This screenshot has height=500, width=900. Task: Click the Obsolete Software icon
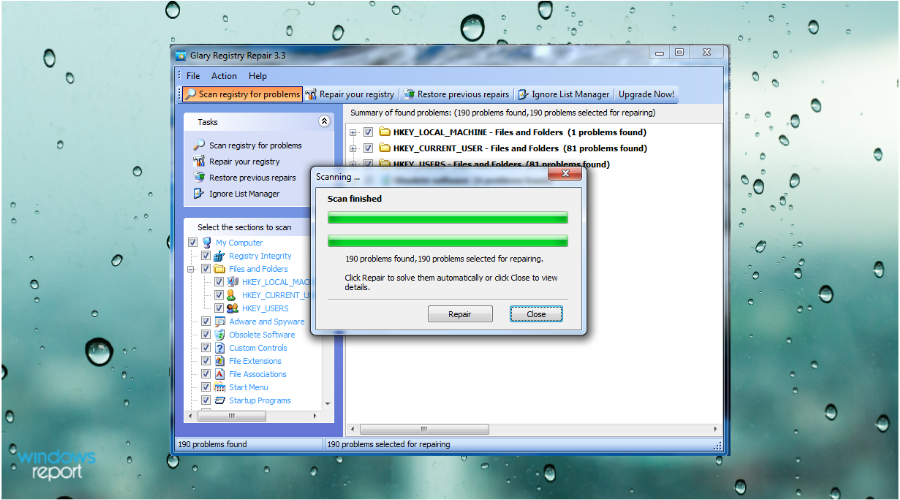click(x=219, y=335)
